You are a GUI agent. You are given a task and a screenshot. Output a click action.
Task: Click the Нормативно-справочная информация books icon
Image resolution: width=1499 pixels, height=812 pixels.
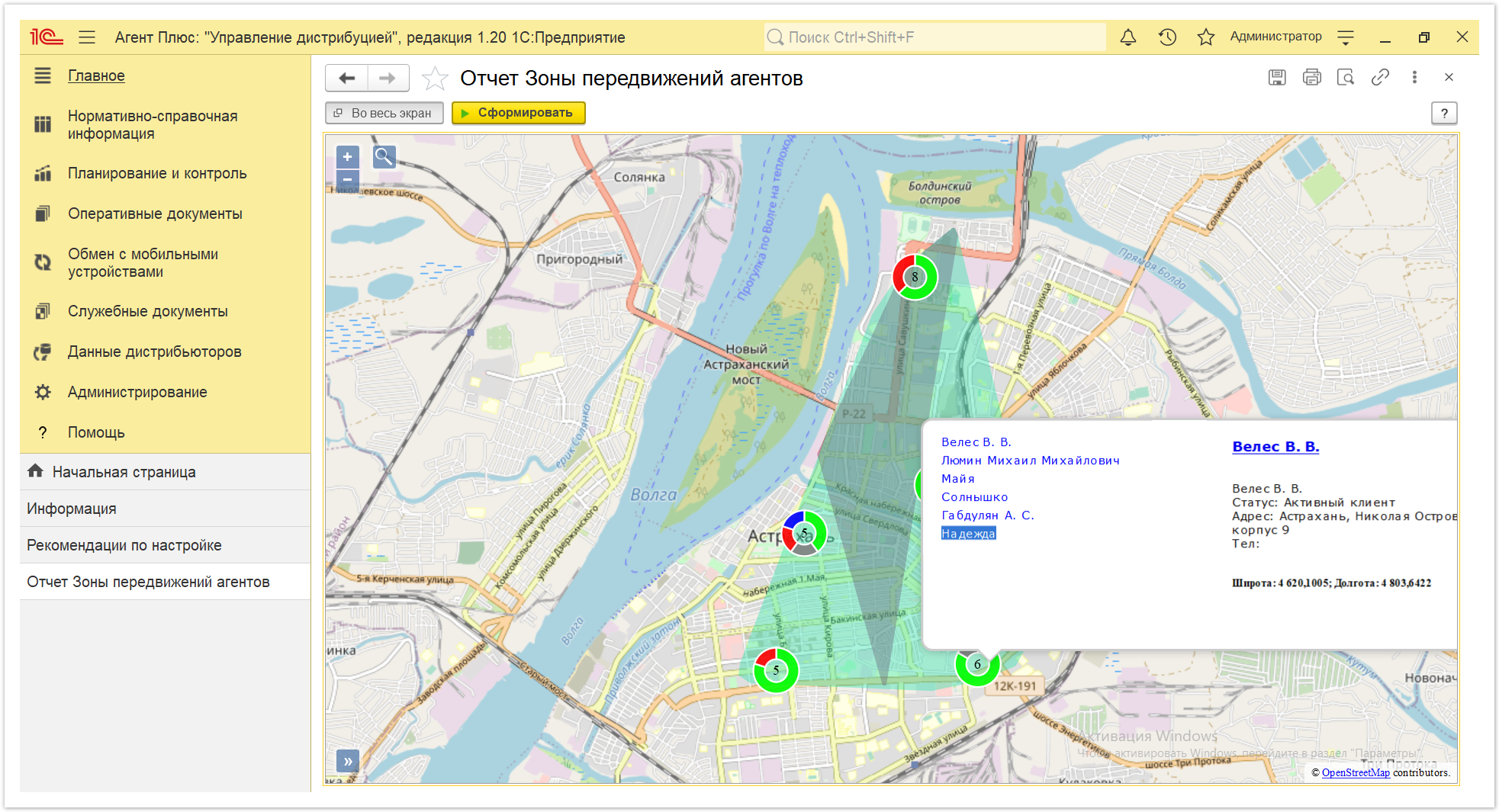43,124
